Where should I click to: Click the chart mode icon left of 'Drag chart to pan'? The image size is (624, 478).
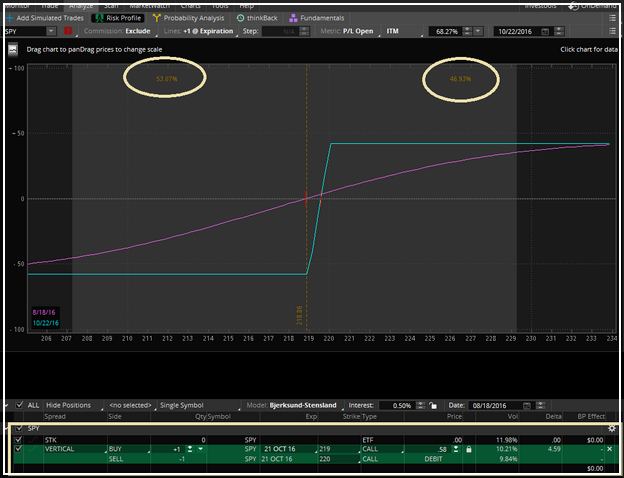click(x=14, y=50)
